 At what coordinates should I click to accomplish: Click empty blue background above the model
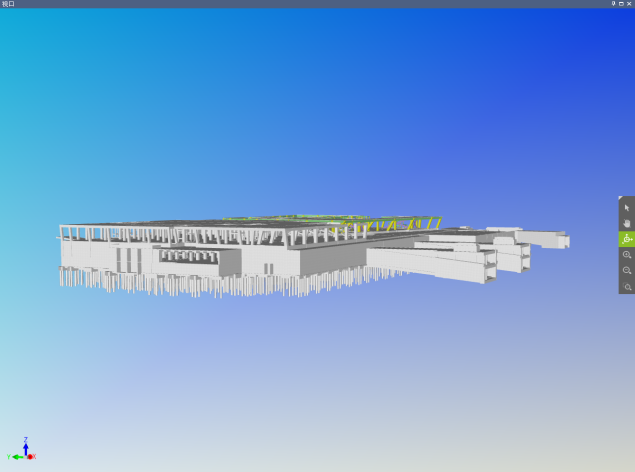(300, 100)
